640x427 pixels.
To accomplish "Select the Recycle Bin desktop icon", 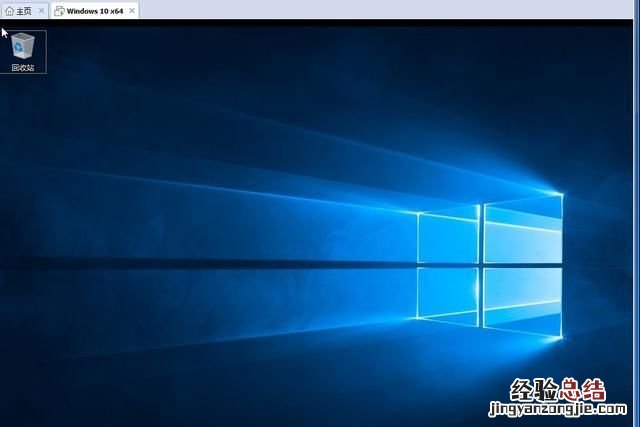I will 23,46.
